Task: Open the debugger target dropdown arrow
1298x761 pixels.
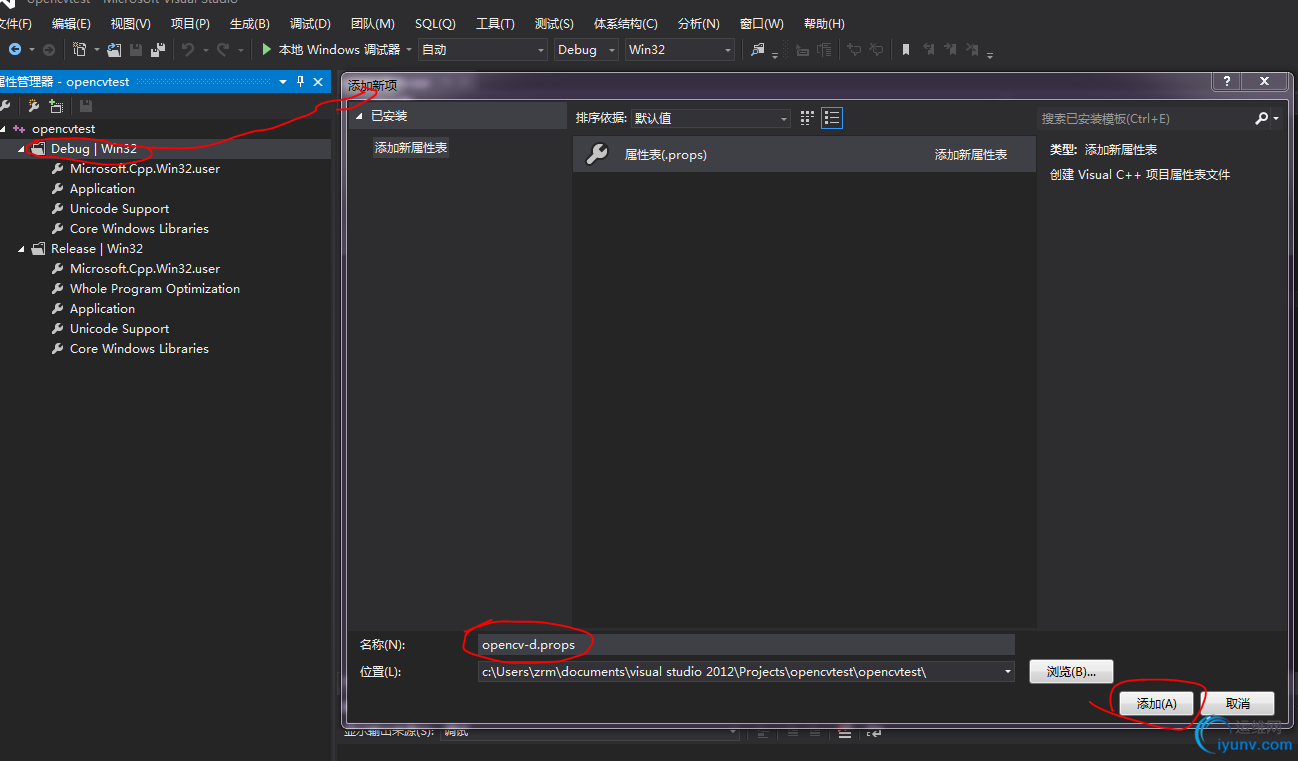Action: click(x=408, y=49)
